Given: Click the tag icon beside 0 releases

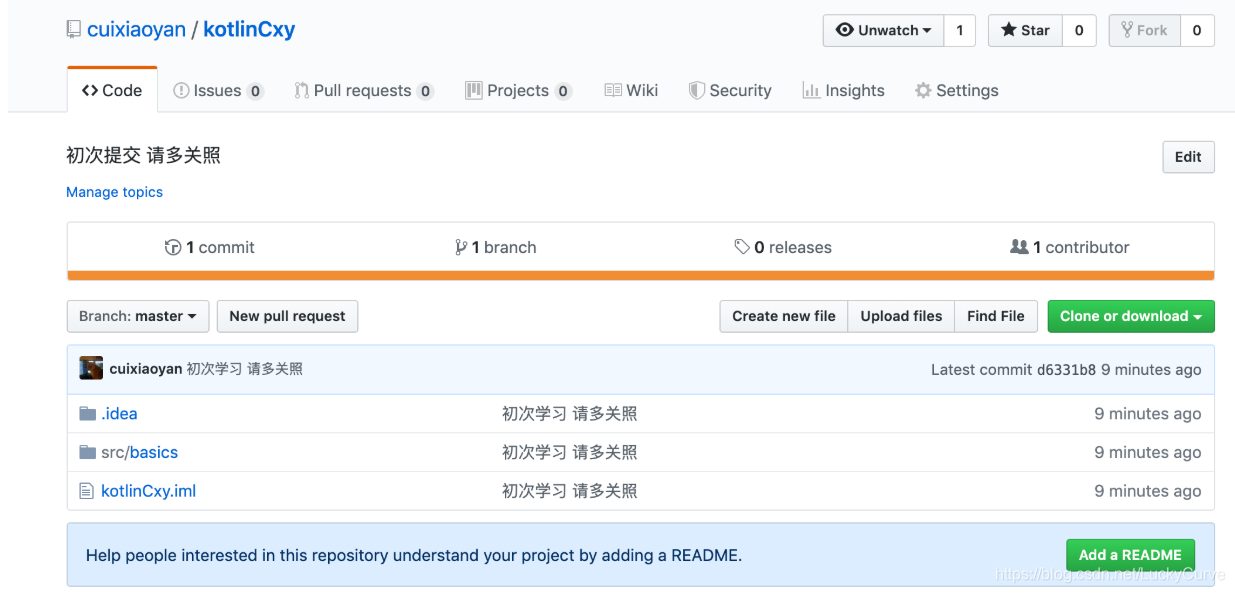Looking at the screenshot, I should (x=742, y=247).
